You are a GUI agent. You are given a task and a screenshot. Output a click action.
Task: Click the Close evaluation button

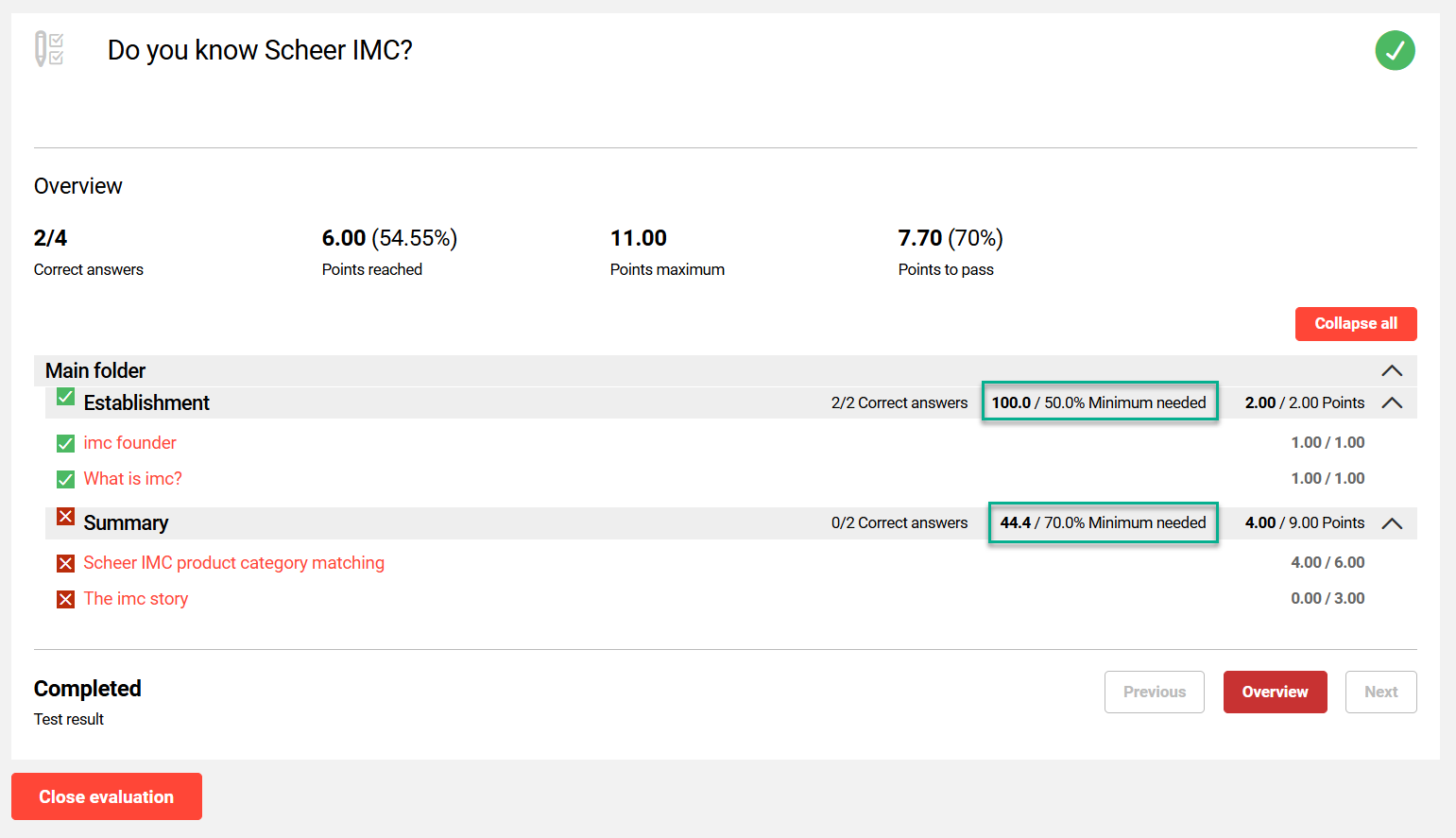[x=107, y=796]
